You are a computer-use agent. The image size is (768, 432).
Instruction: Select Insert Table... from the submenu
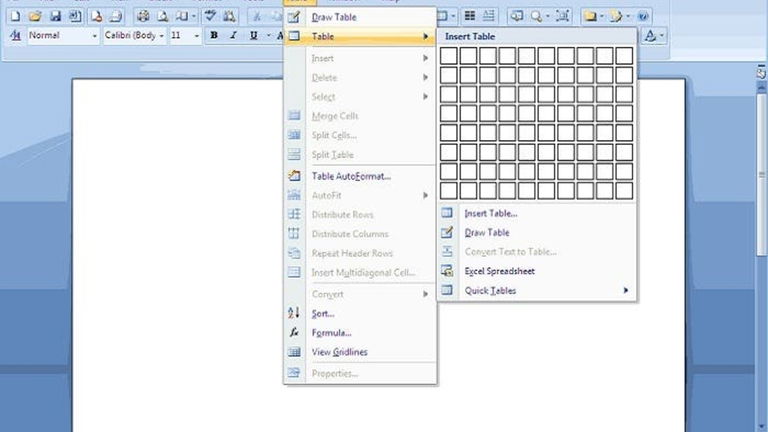(490, 213)
